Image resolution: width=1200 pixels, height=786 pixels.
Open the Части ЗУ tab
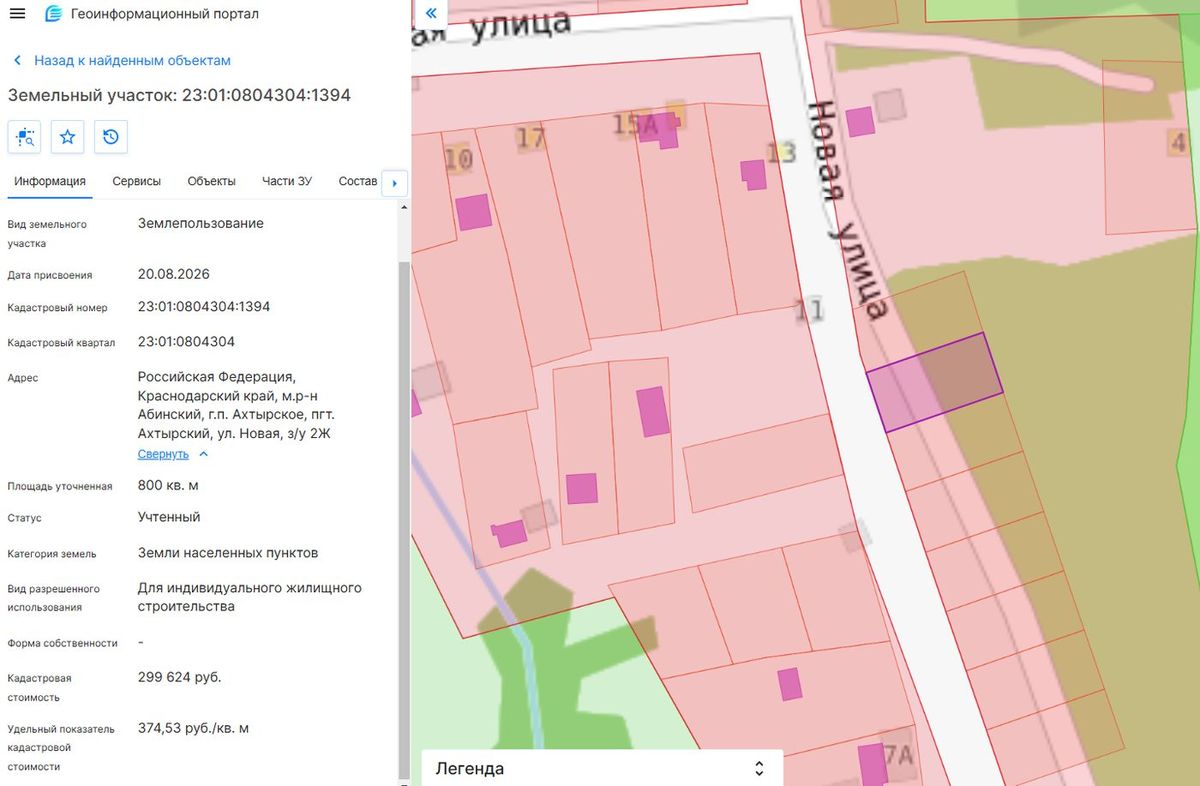click(287, 181)
